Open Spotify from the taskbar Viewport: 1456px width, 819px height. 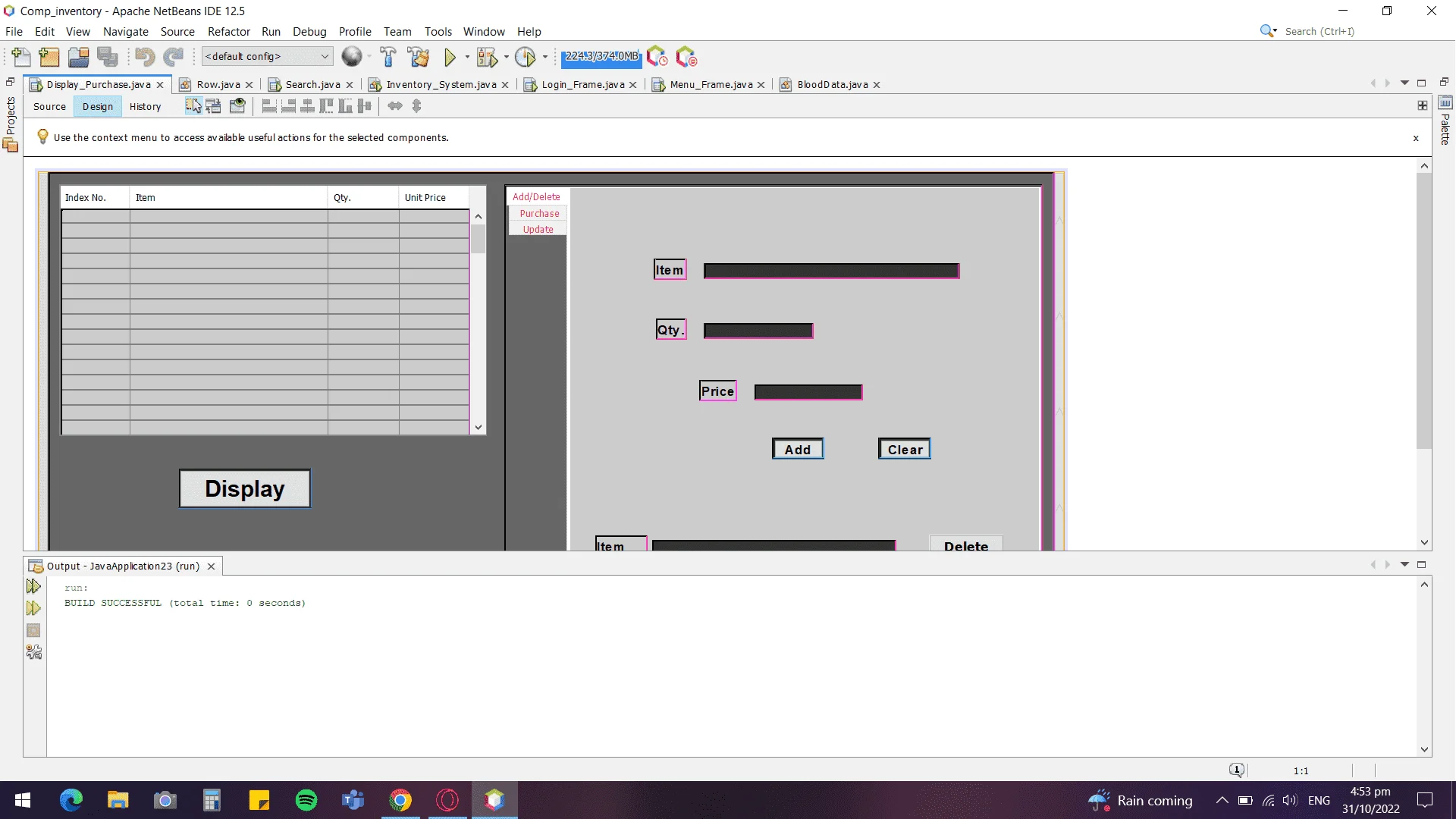(306, 800)
